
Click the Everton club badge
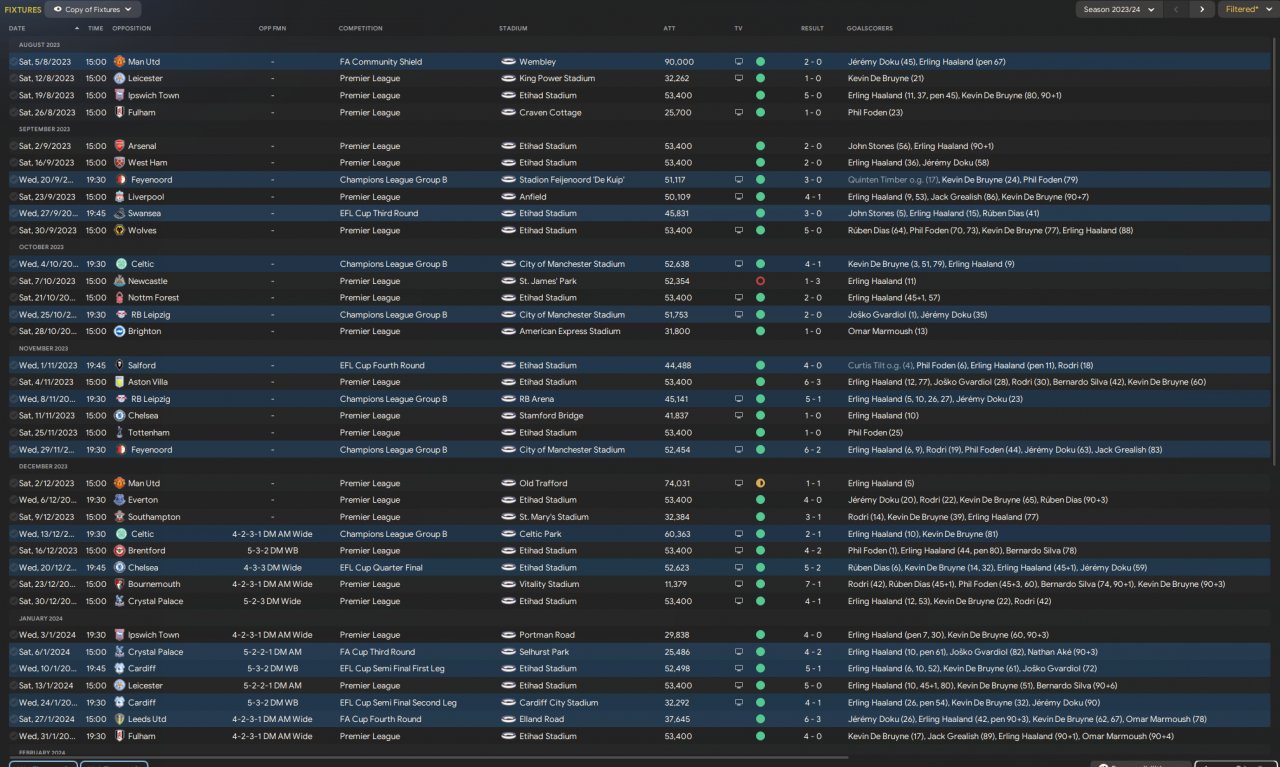[x=119, y=500]
